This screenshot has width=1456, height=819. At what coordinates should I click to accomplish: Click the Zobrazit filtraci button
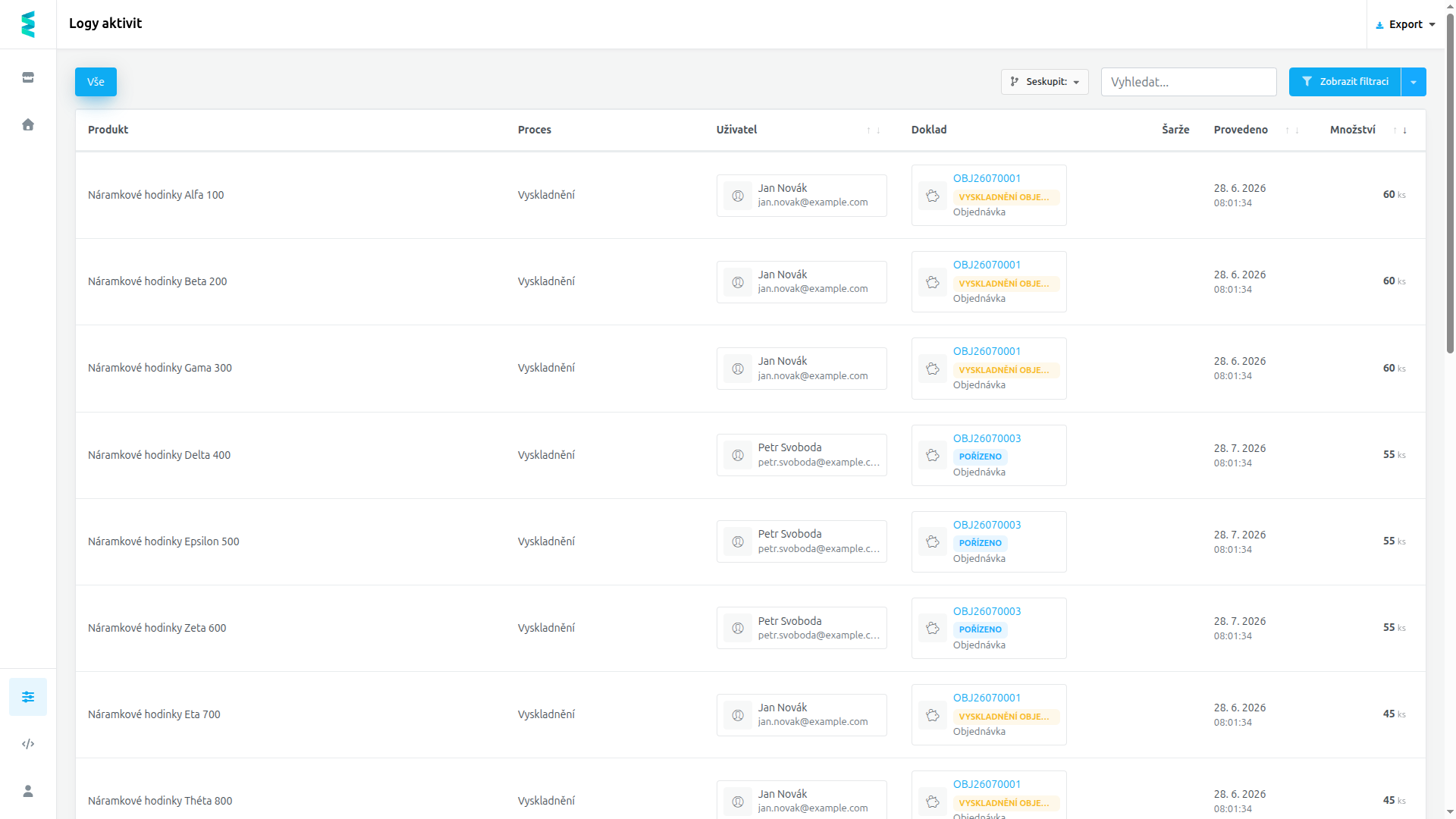tap(1345, 82)
